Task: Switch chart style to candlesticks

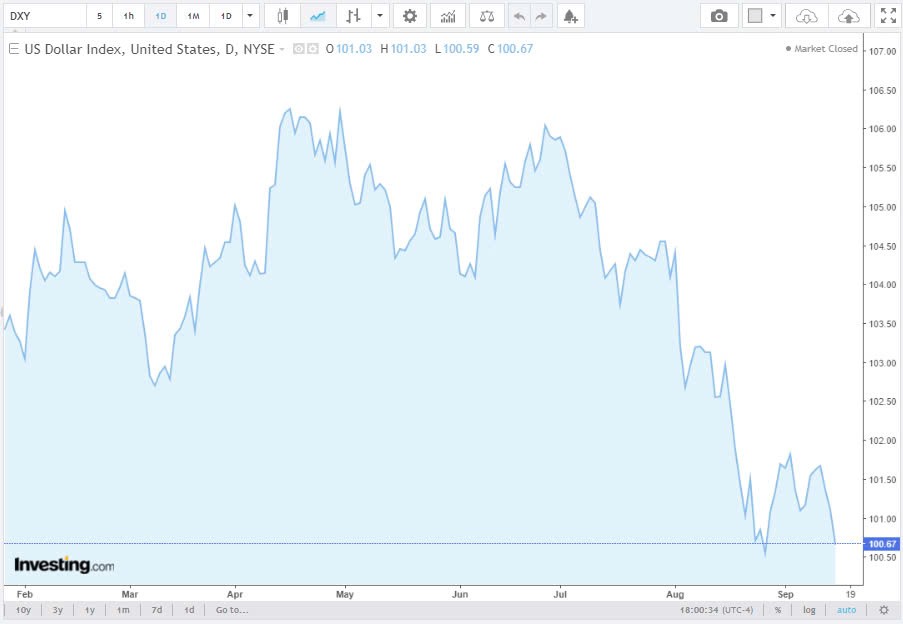Action: [x=283, y=16]
